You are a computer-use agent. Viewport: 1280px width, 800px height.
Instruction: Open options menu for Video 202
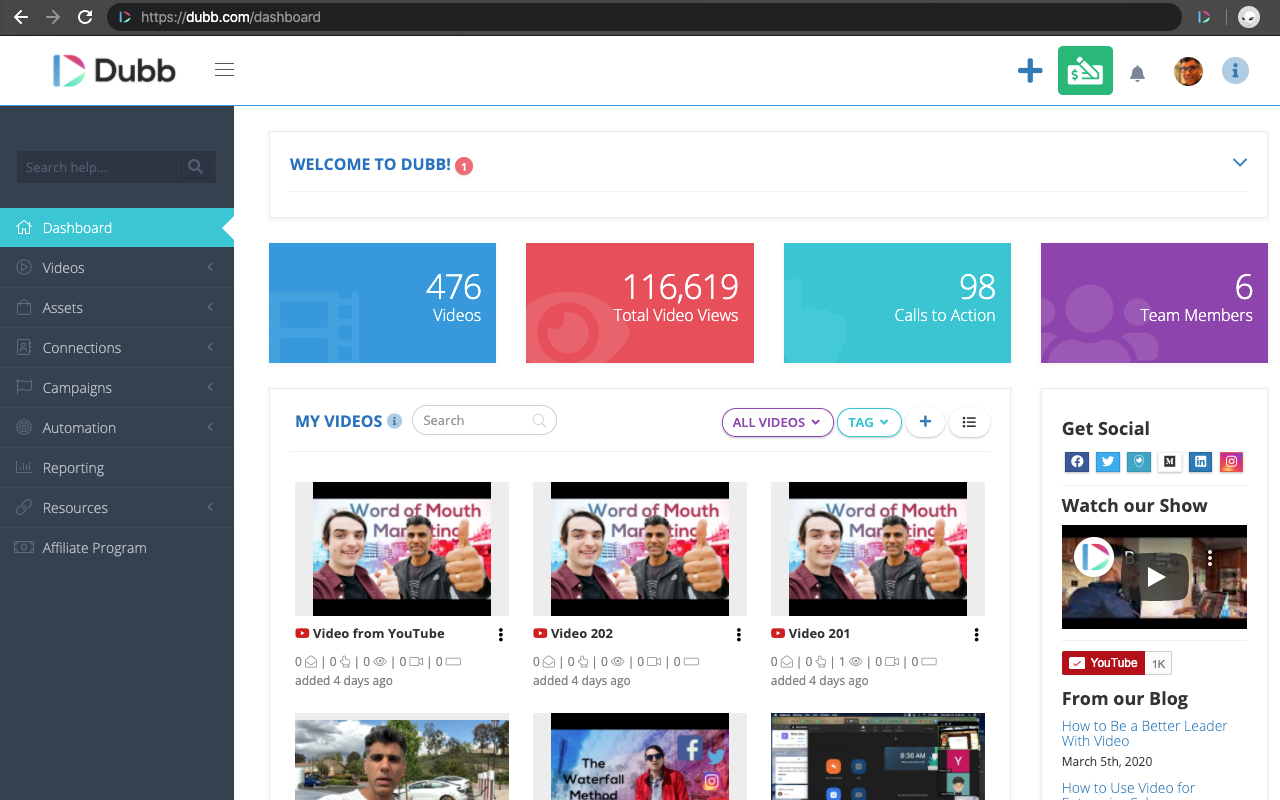(x=739, y=634)
